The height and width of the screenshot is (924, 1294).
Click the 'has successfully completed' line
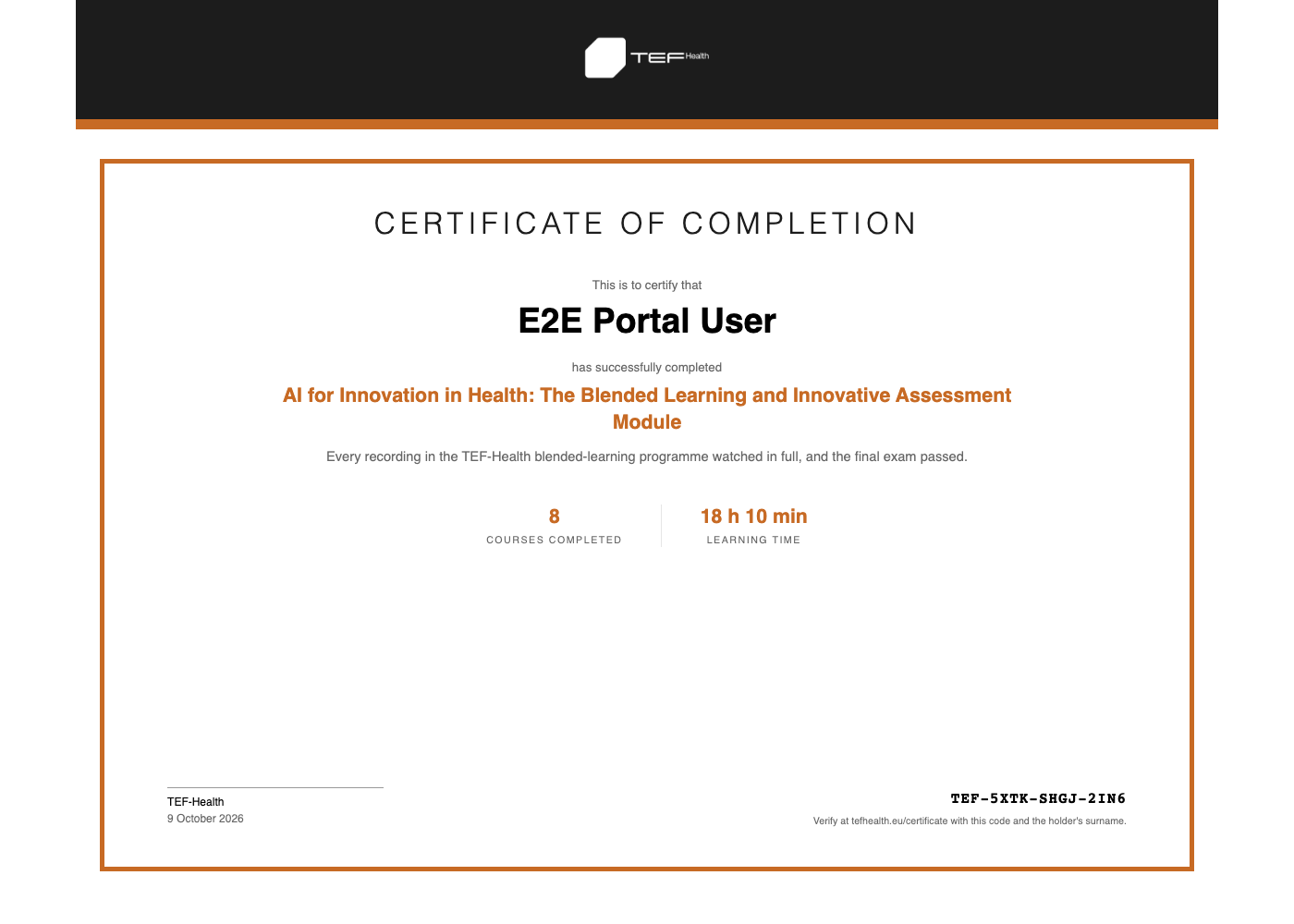click(647, 367)
